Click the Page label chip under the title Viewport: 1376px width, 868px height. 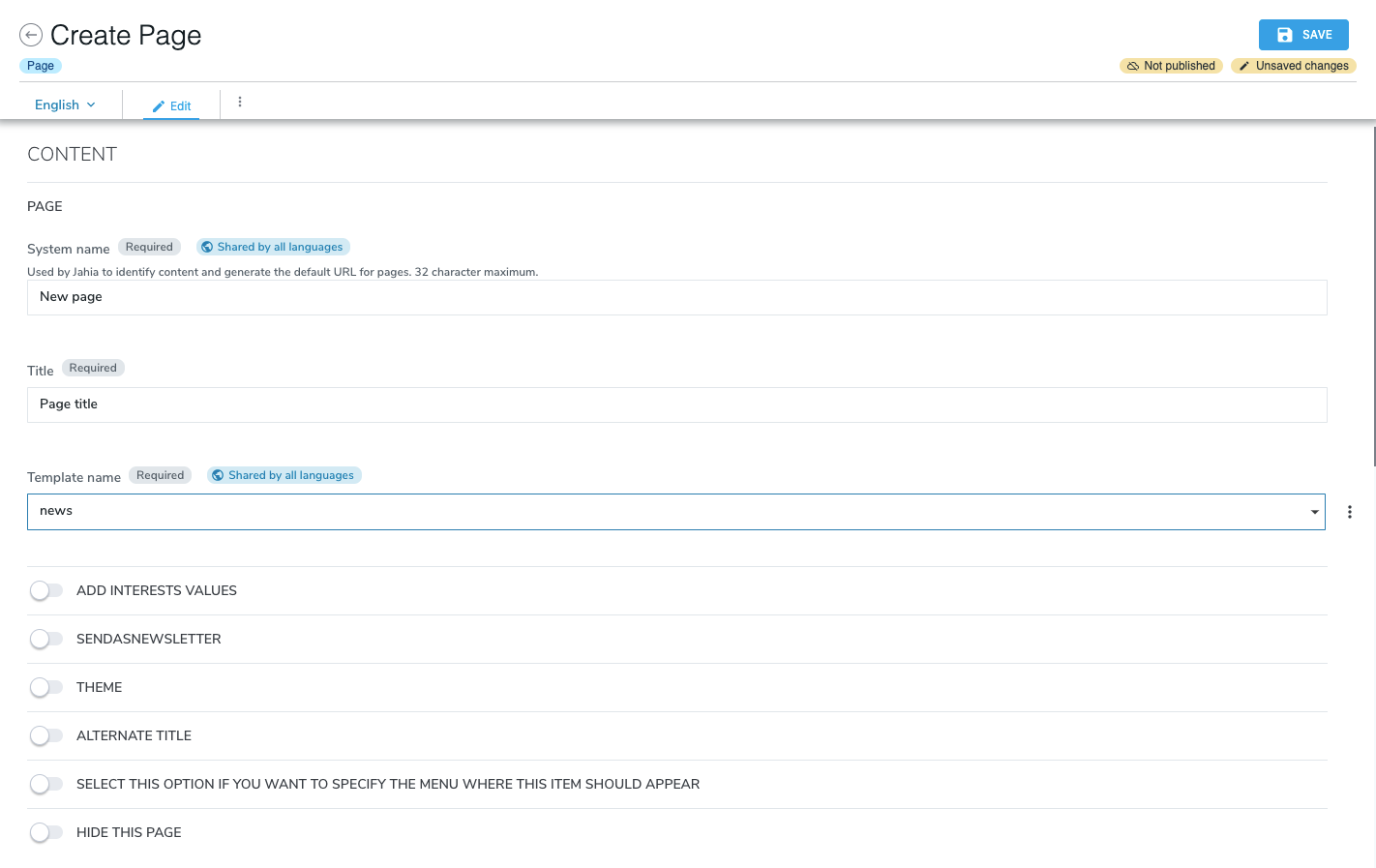tap(40, 66)
